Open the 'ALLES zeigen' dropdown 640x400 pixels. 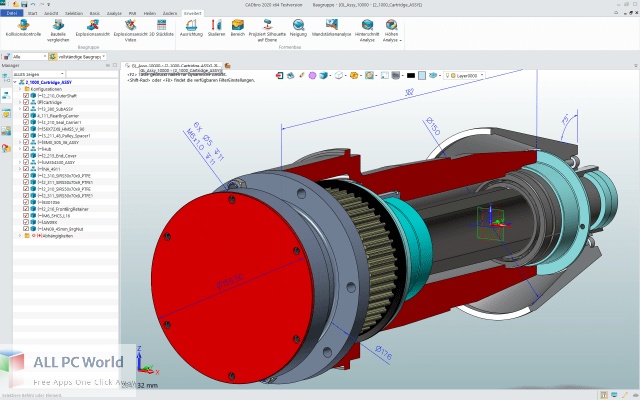[x=38, y=74]
